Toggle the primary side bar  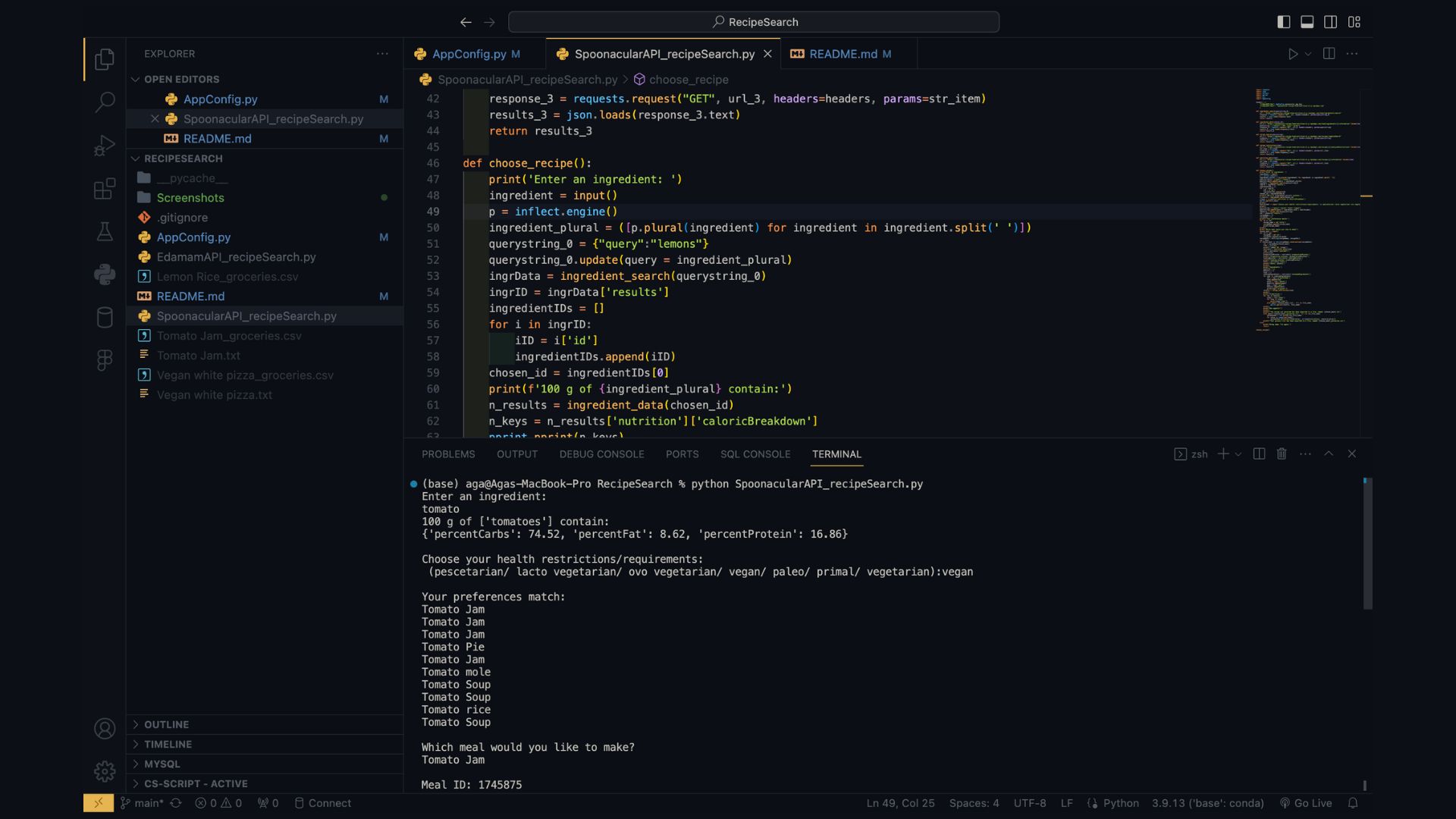(1284, 22)
